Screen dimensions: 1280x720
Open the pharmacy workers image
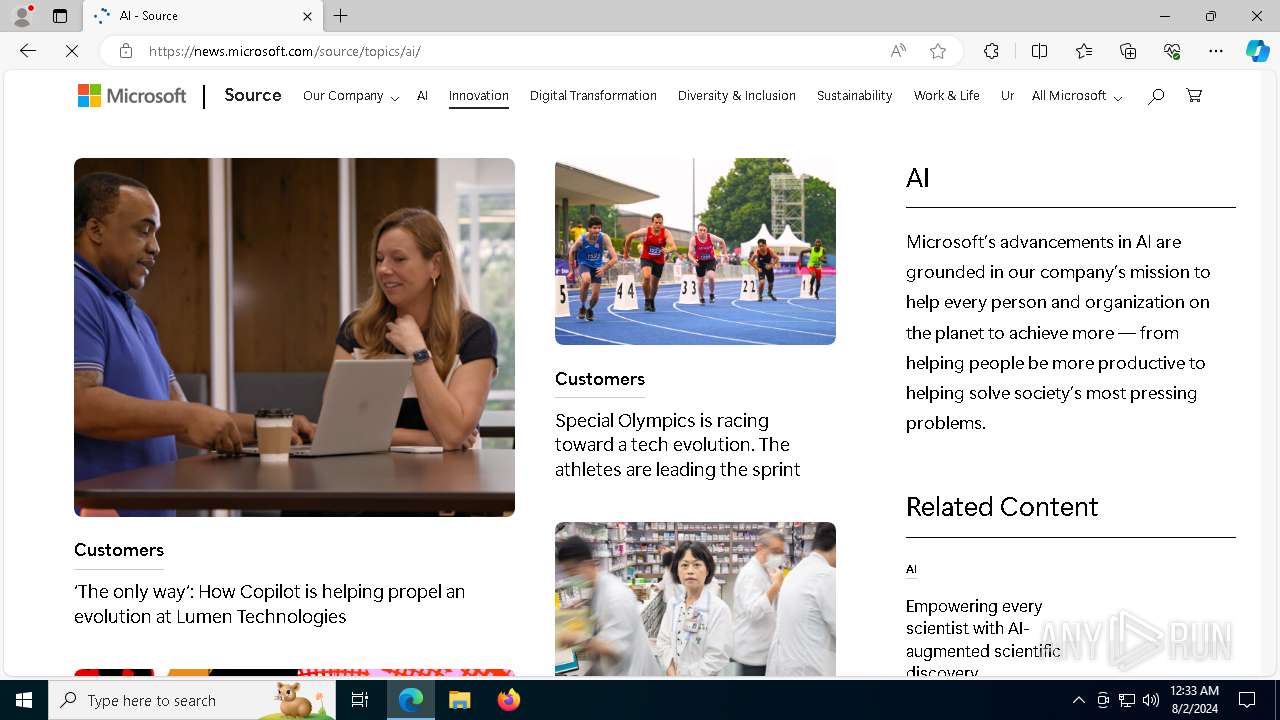695,599
